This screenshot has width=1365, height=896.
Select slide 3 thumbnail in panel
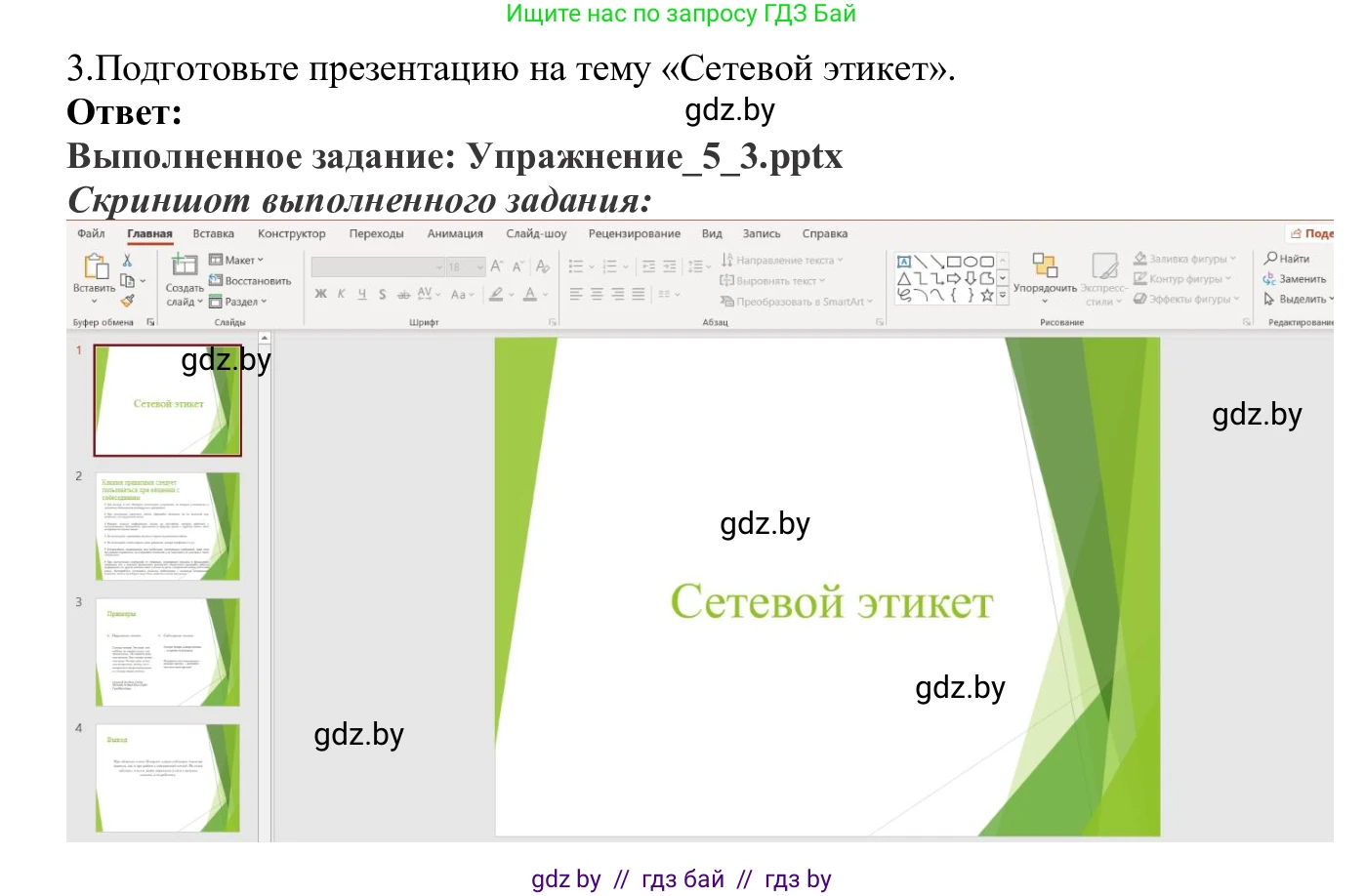tap(168, 652)
